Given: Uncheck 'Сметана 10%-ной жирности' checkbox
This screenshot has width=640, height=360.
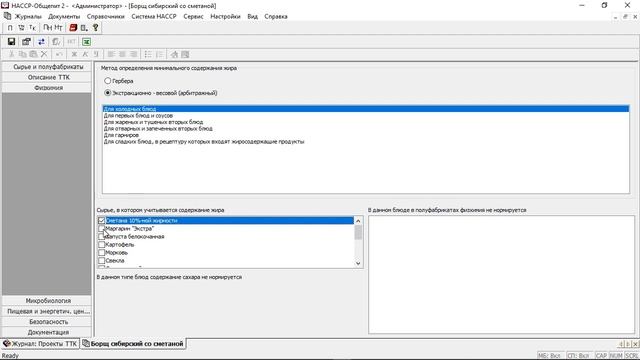Looking at the screenshot, I should [102, 220].
